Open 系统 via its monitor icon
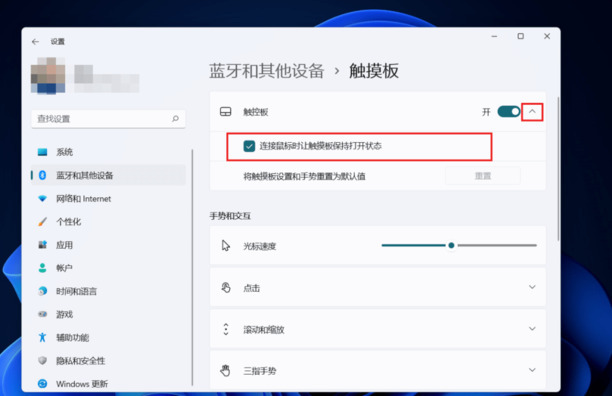Screen dimensions: 612x396 pos(43,152)
